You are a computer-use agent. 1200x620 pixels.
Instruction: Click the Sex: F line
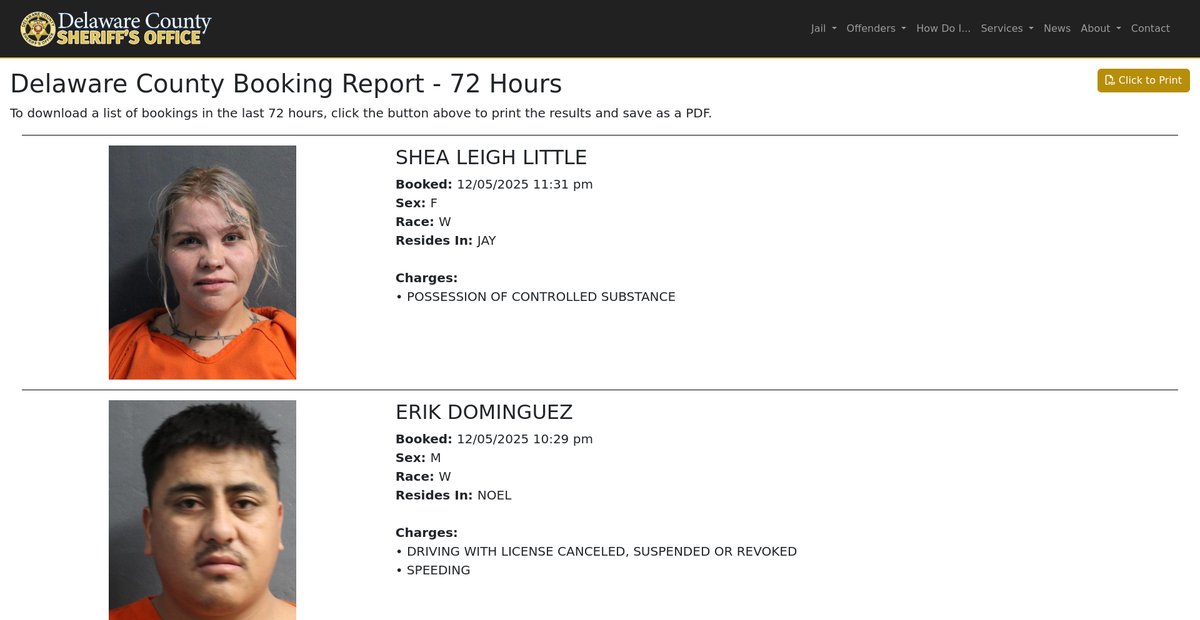[416, 203]
